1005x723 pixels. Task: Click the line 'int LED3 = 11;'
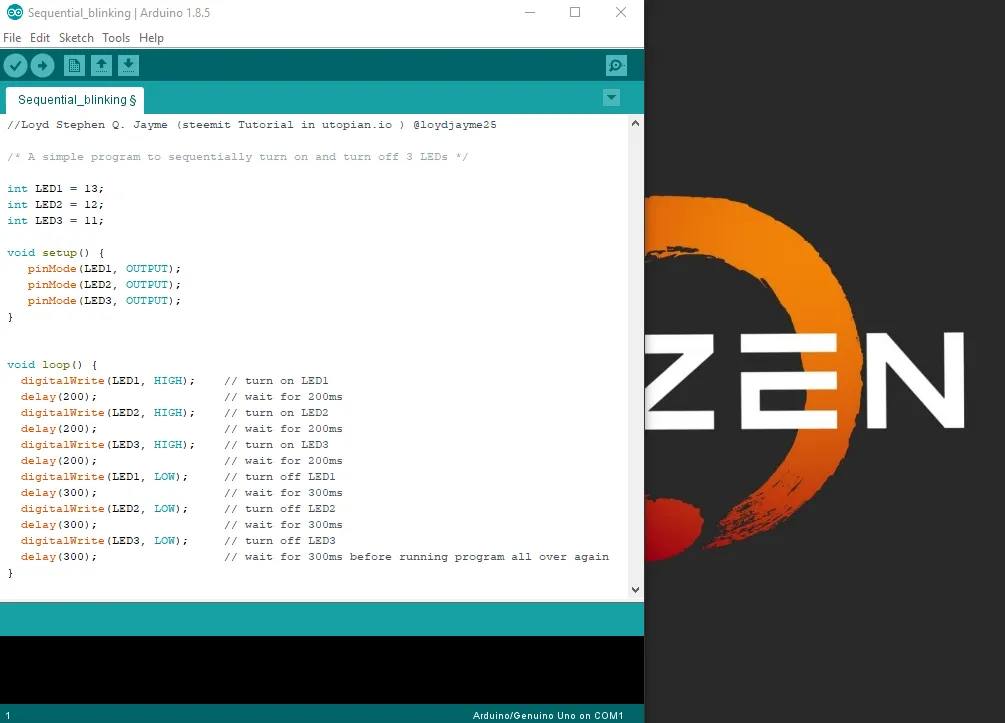(x=55, y=221)
